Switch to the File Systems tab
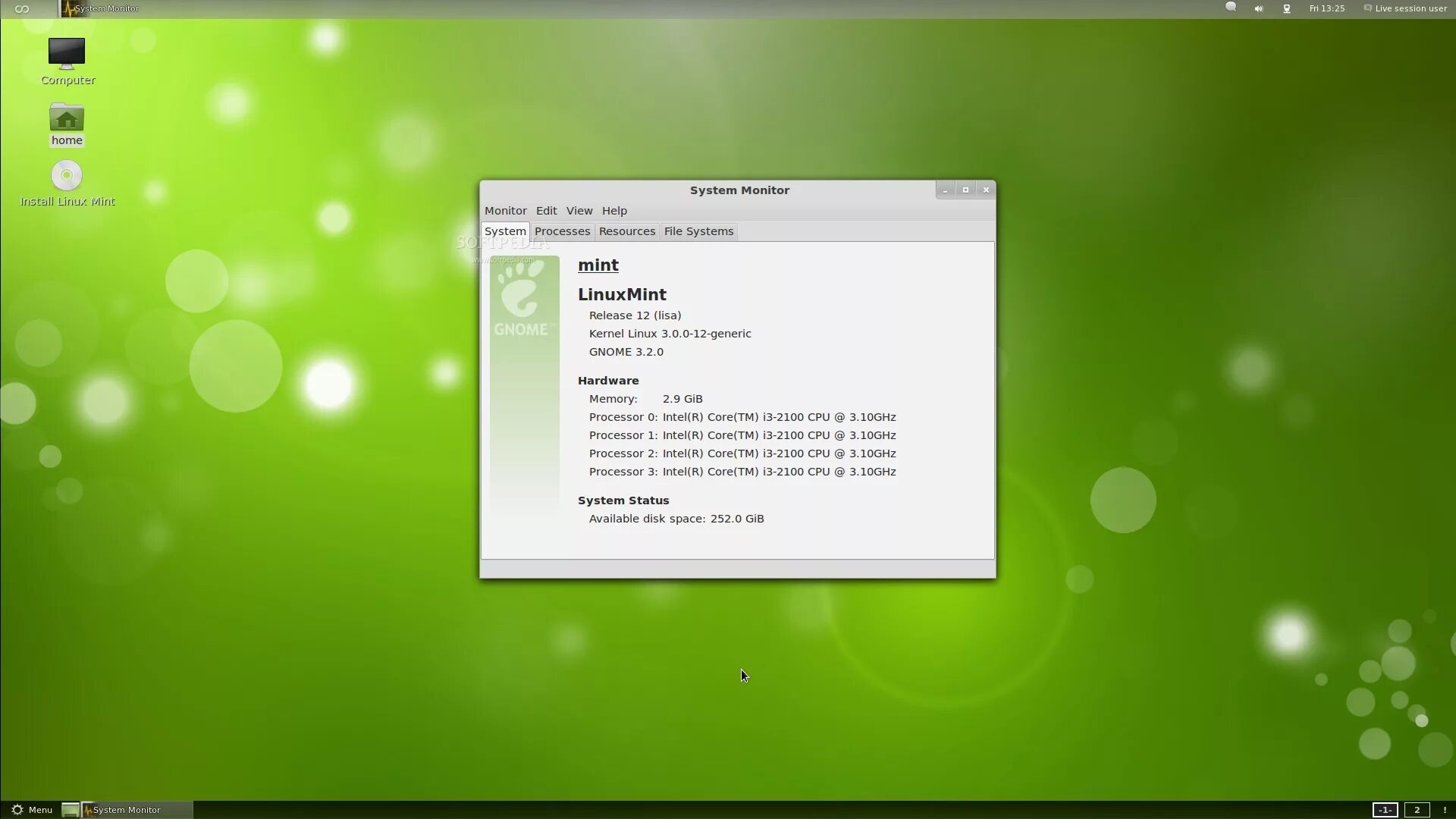The width and height of the screenshot is (1456, 819). [x=698, y=231]
